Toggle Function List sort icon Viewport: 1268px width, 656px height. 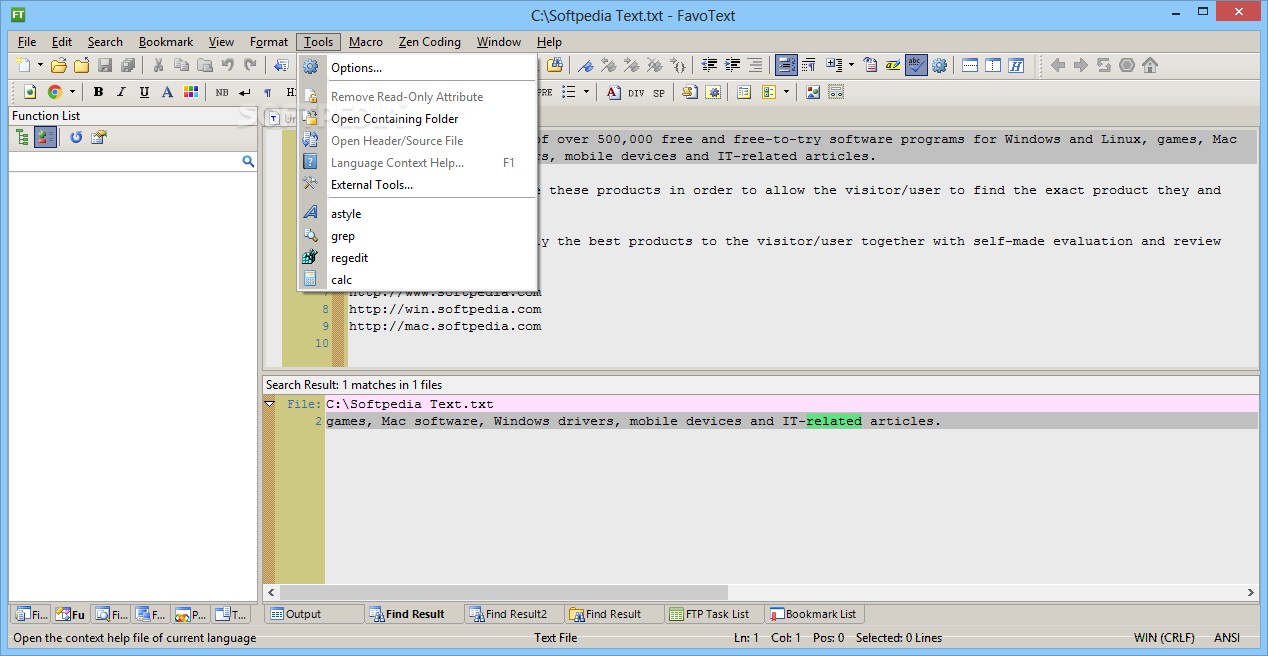(x=45, y=138)
